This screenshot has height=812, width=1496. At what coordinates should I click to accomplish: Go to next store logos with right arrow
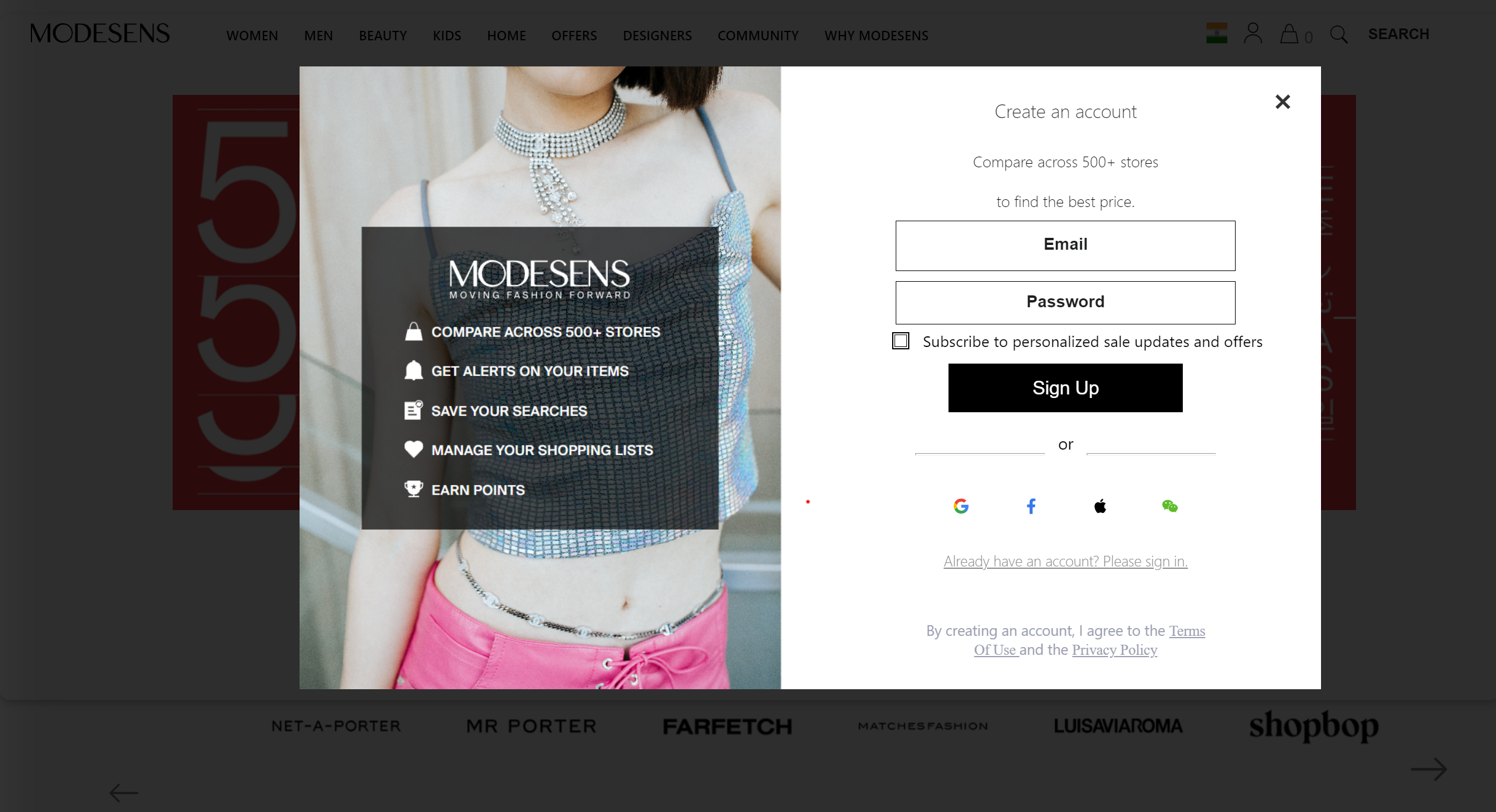point(1429,769)
